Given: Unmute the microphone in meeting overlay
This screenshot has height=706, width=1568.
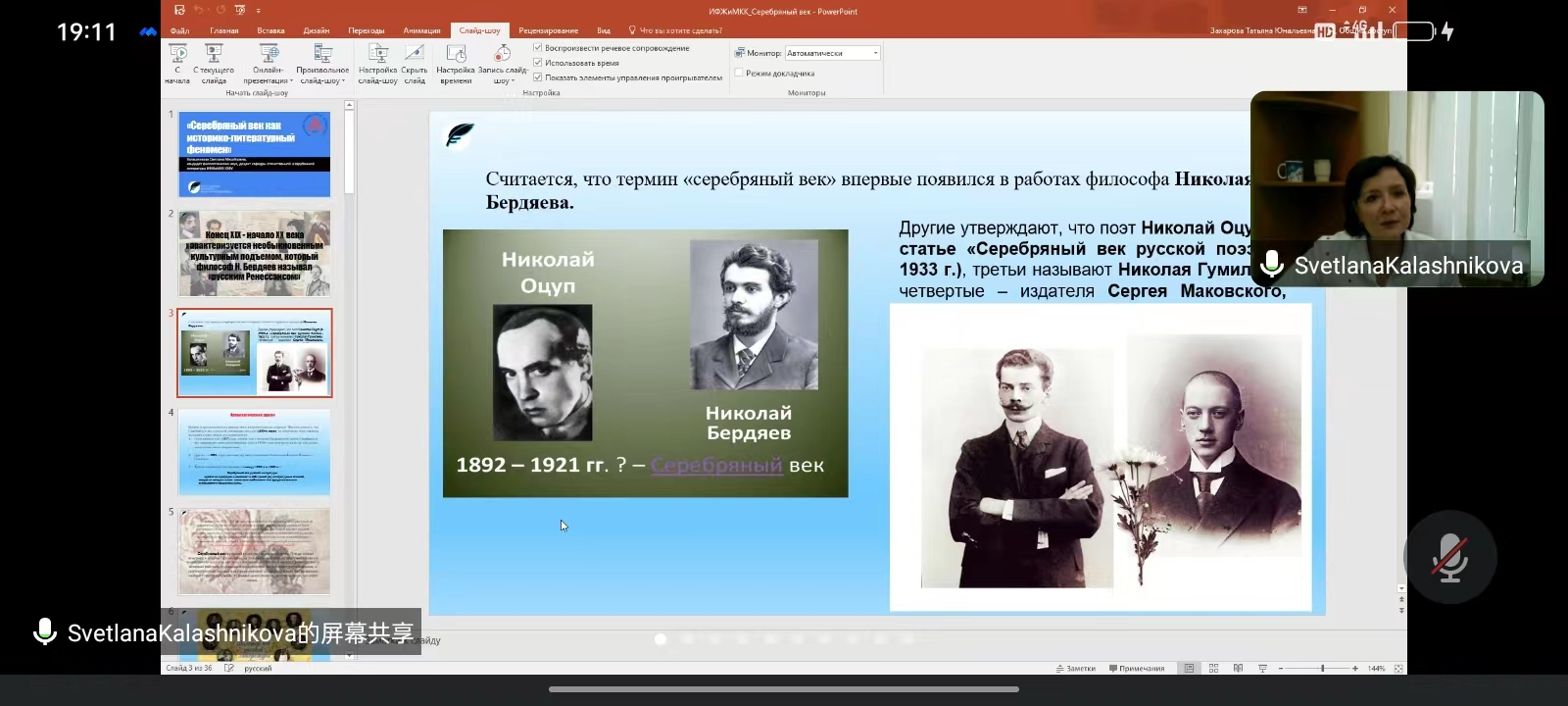Looking at the screenshot, I should [1449, 557].
